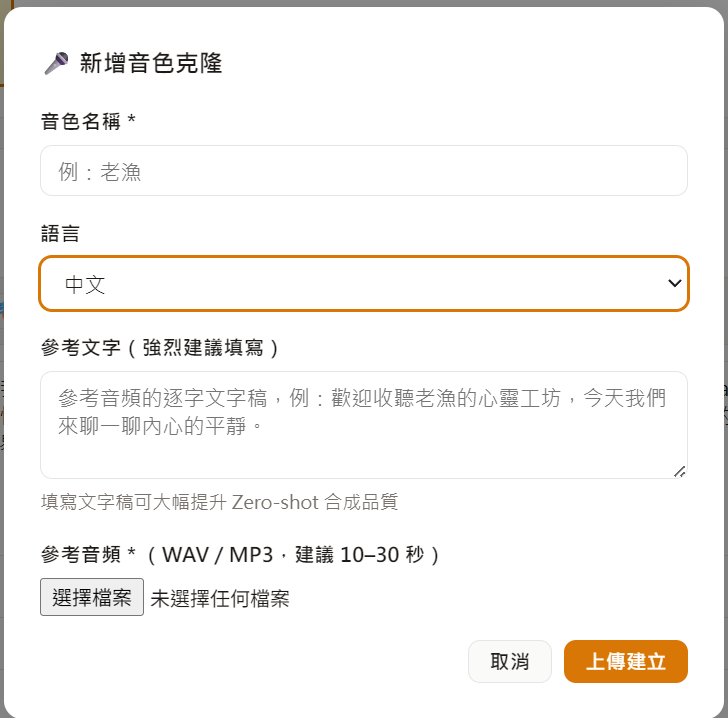Cancel with the 取消 button
This screenshot has width=728, height=718.
(x=509, y=662)
